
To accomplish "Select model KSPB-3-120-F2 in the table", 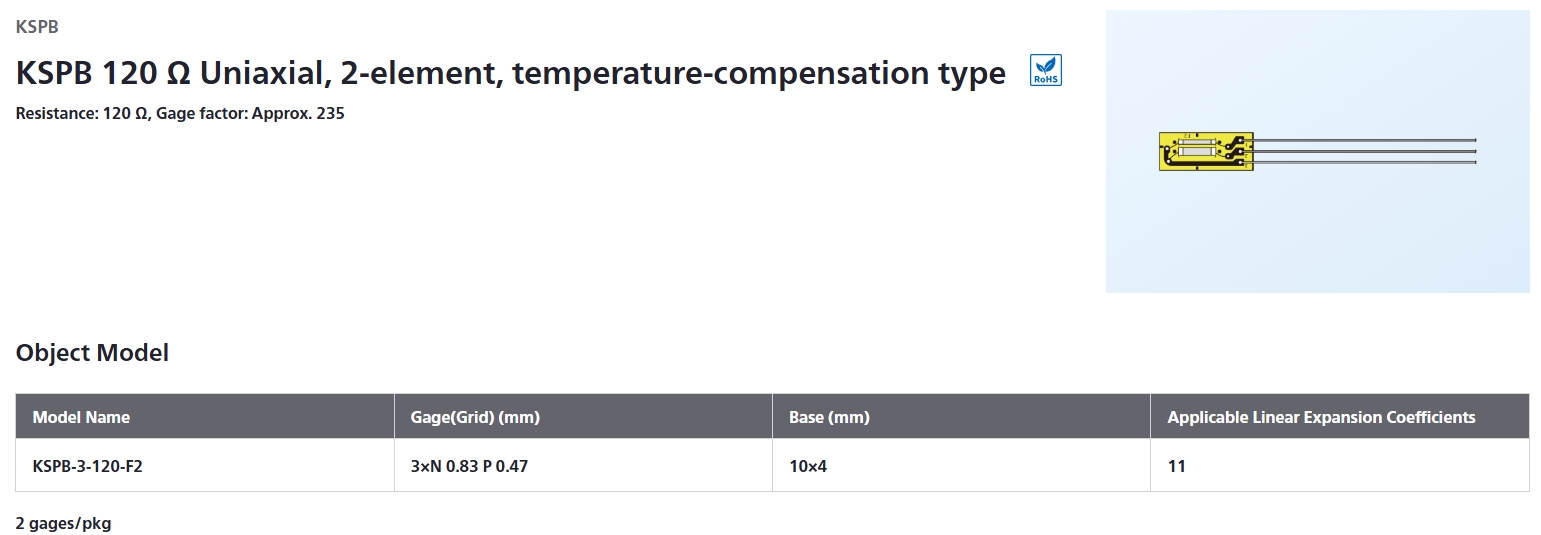I will tap(88, 466).
